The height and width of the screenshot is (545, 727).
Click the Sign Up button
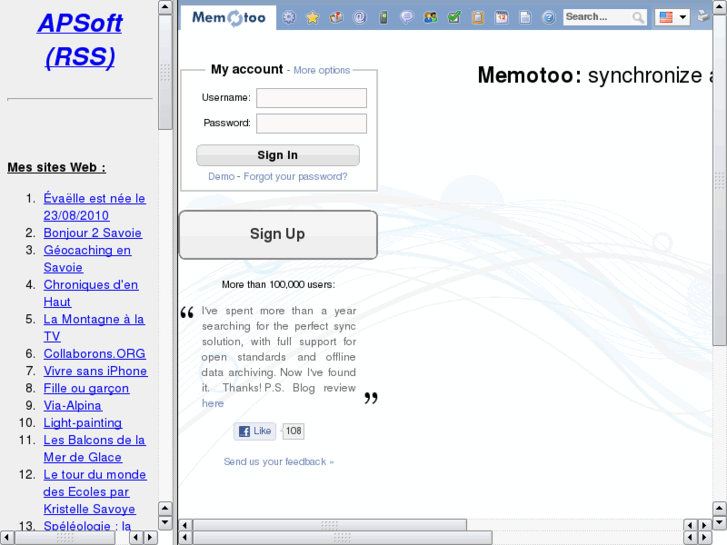278,235
